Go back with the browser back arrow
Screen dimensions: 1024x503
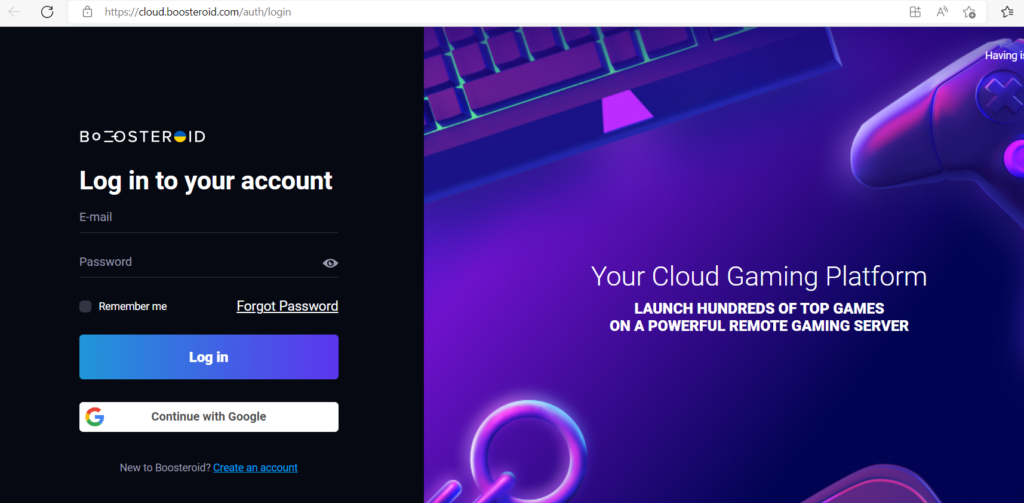[14, 12]
